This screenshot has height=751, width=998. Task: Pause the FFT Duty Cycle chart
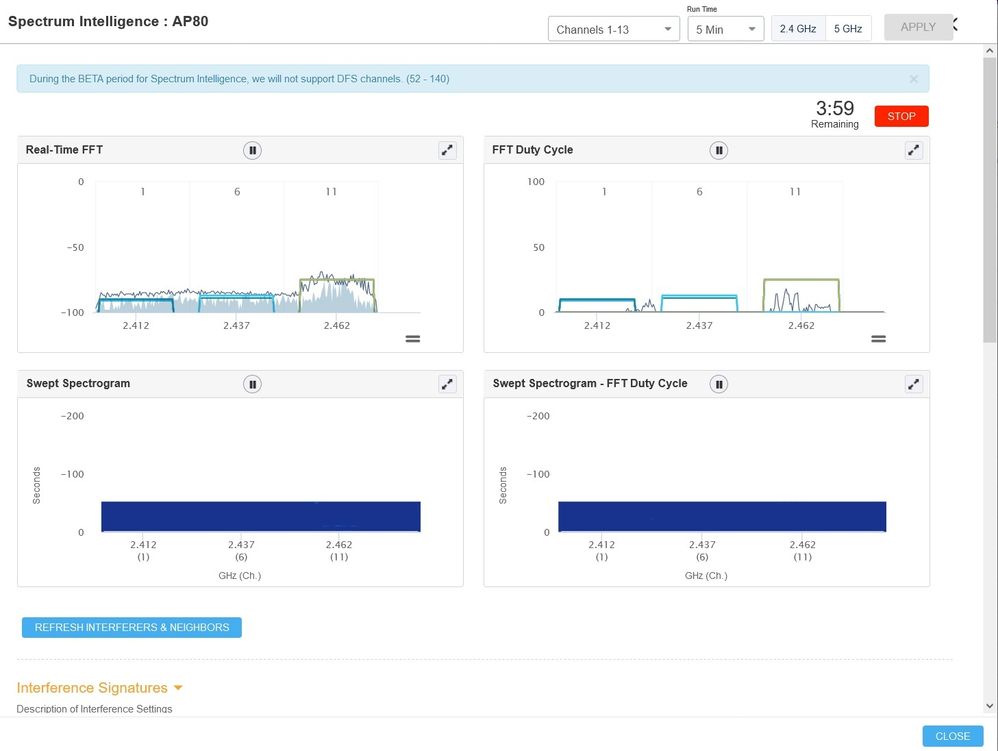tap(718, 150)
